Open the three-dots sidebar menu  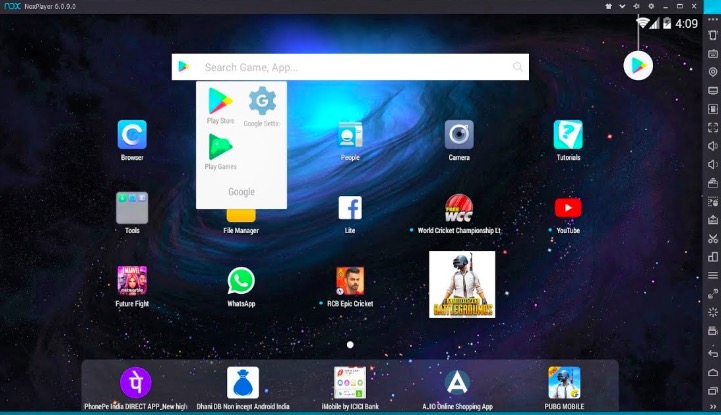click(x=713, y=20)
